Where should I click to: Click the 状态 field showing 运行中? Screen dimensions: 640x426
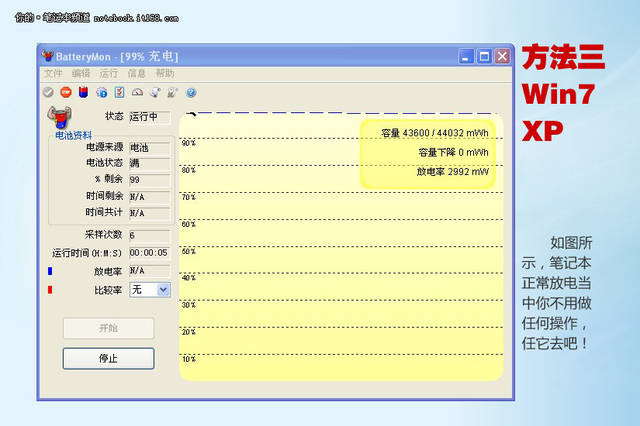150,117
